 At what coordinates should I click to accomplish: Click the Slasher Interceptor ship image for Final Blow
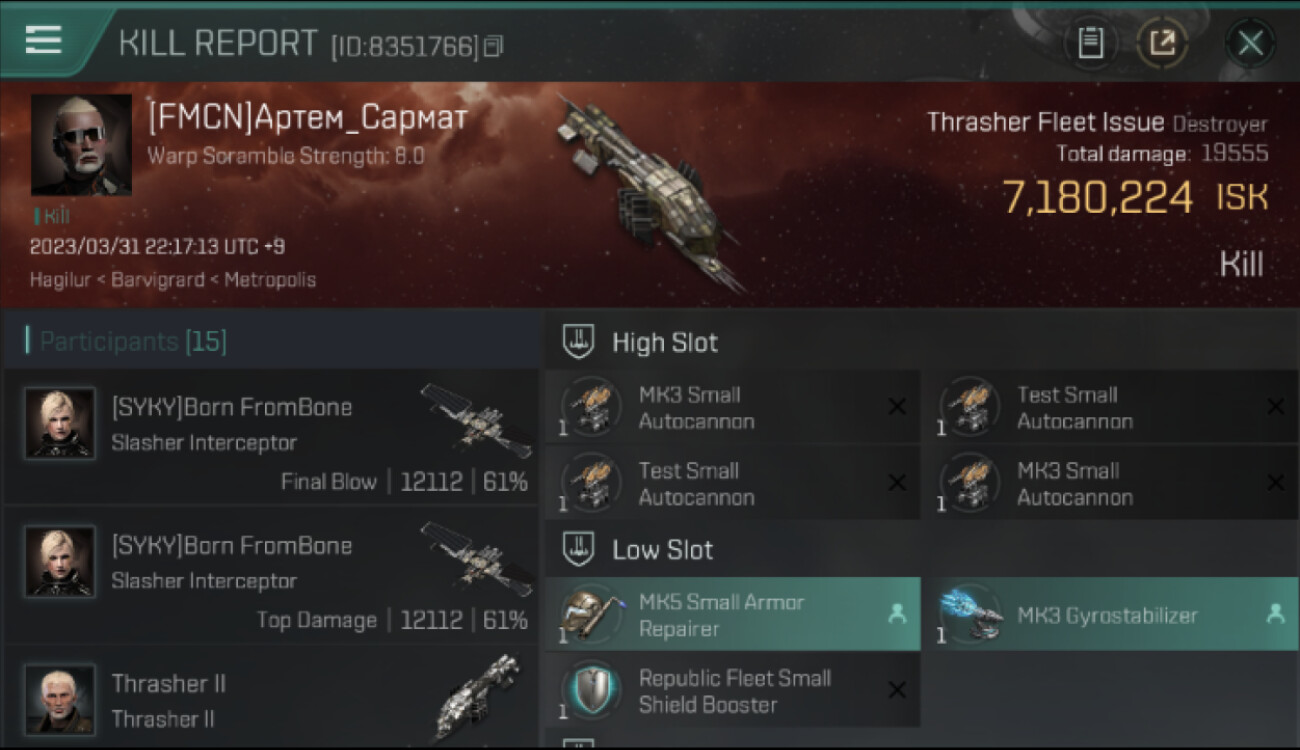click(476, 420)
